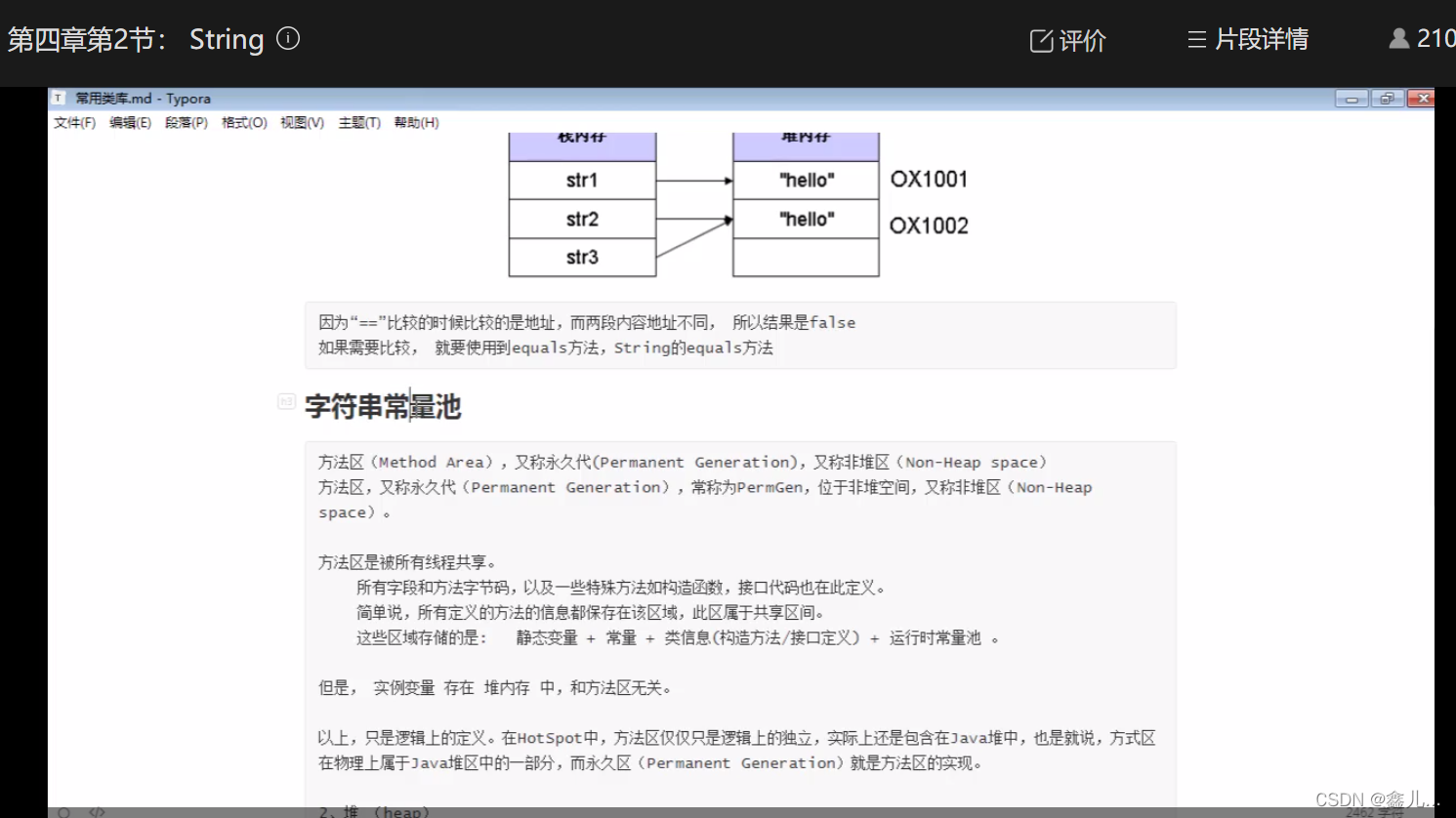Click the line starting 这些区域存储的是
1456x818 pixels.
[678, 637]
